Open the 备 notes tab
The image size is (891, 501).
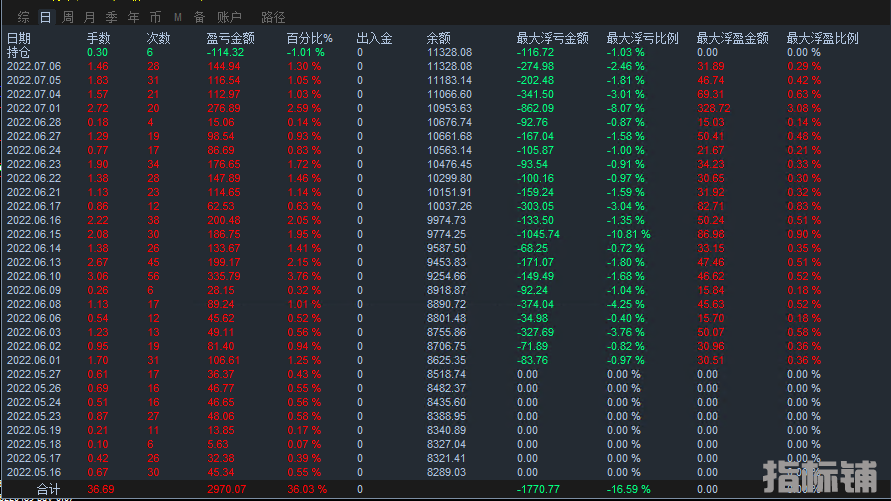pos(199,17)
